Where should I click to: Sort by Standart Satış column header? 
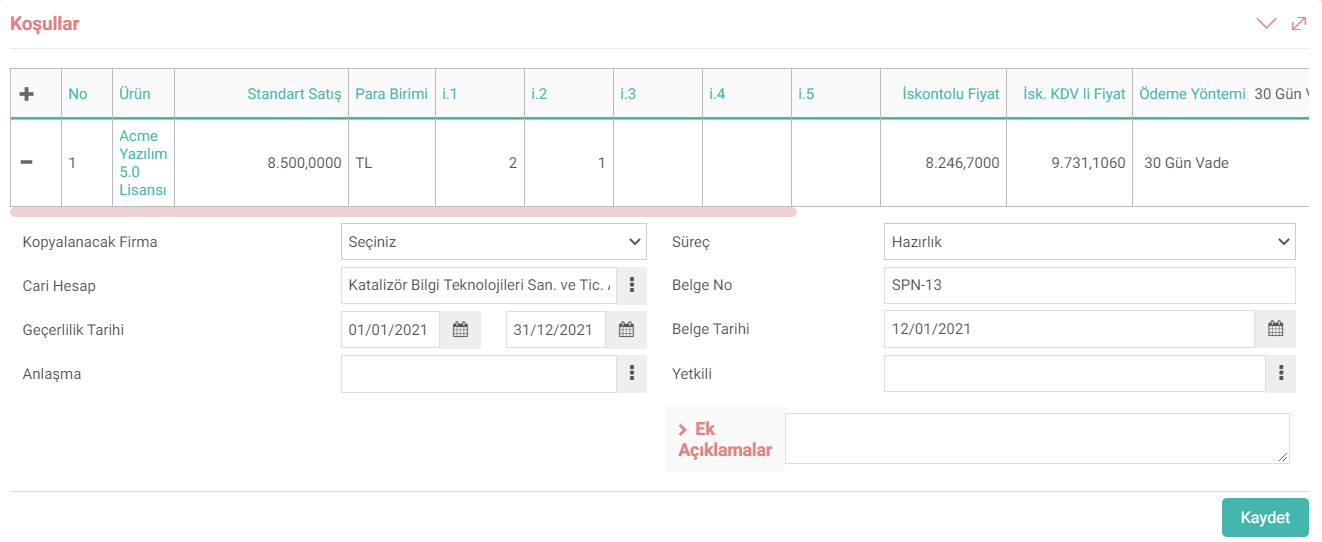click(294, 94)
